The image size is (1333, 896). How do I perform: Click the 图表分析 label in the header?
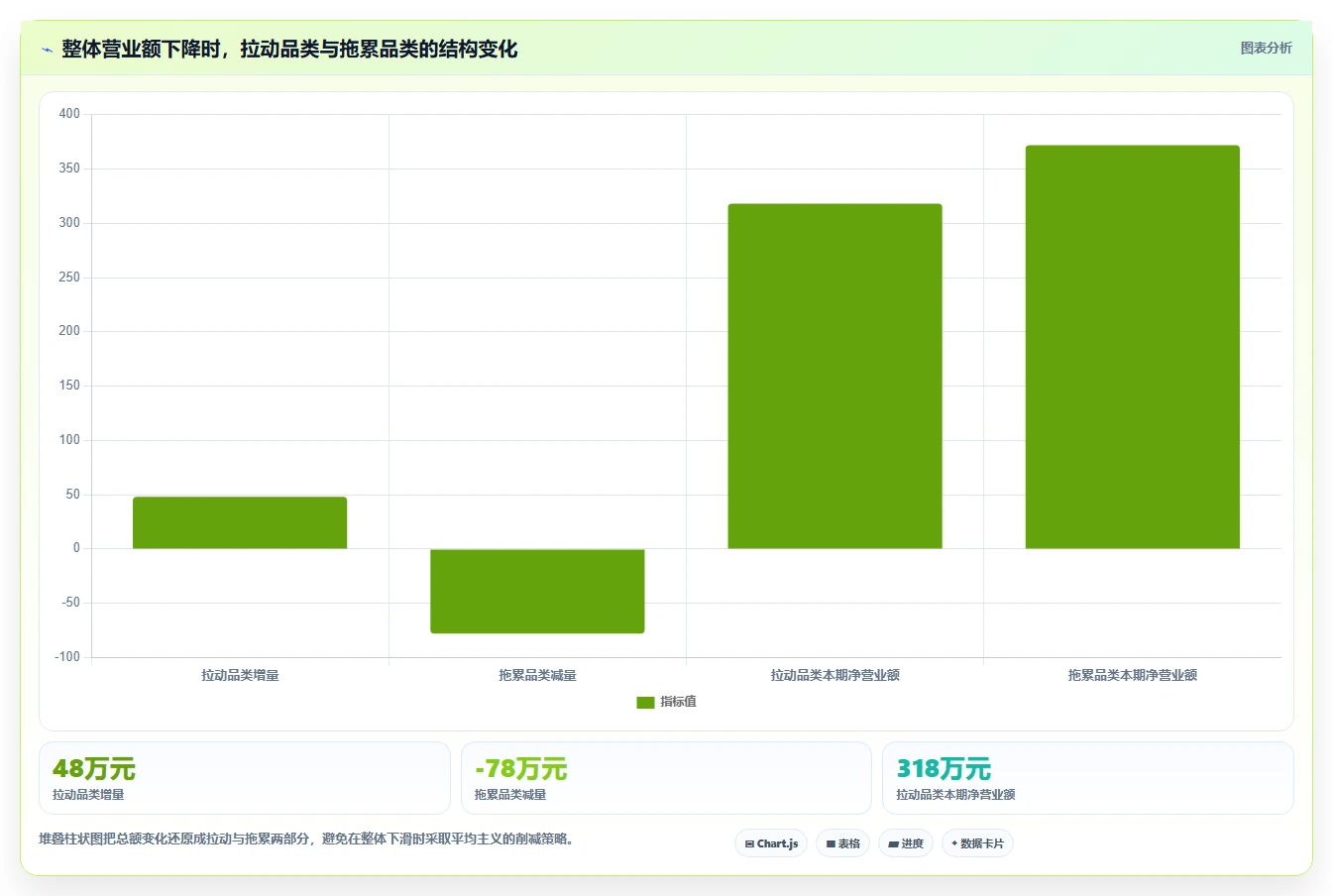[1266, 48]
